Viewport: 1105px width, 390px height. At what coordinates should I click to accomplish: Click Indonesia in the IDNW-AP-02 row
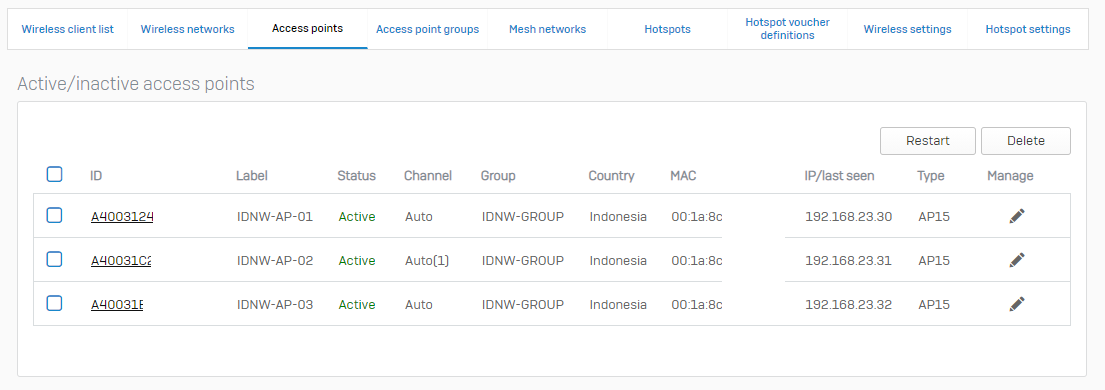click(x=618, y=260)
